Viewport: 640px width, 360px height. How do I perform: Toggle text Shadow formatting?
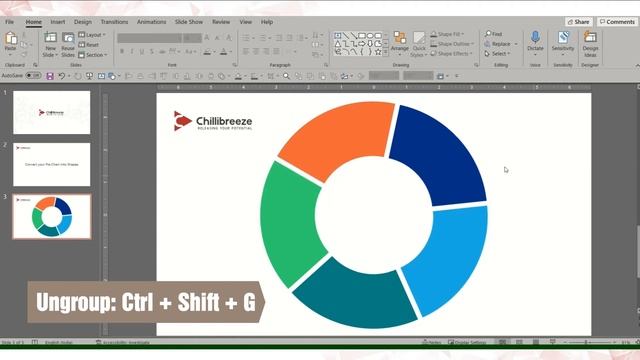pos(152,52)
